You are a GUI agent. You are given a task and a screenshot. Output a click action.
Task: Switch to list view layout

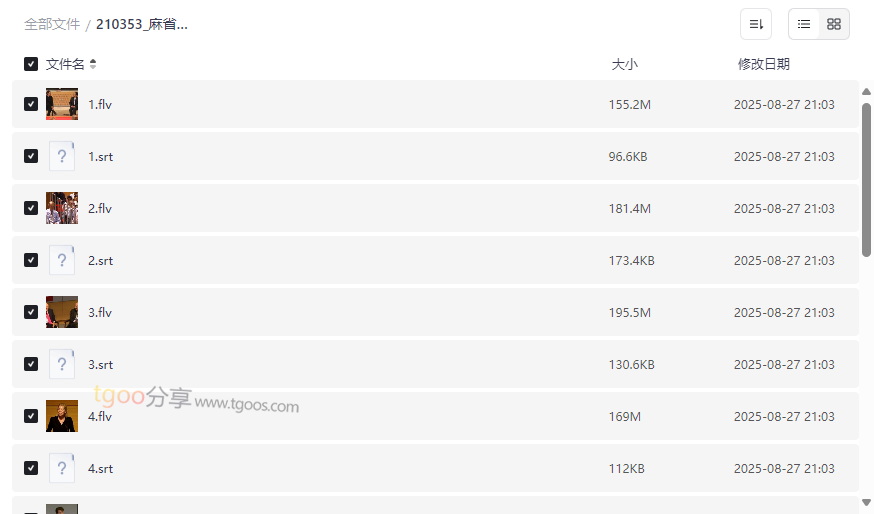[804, 24]
